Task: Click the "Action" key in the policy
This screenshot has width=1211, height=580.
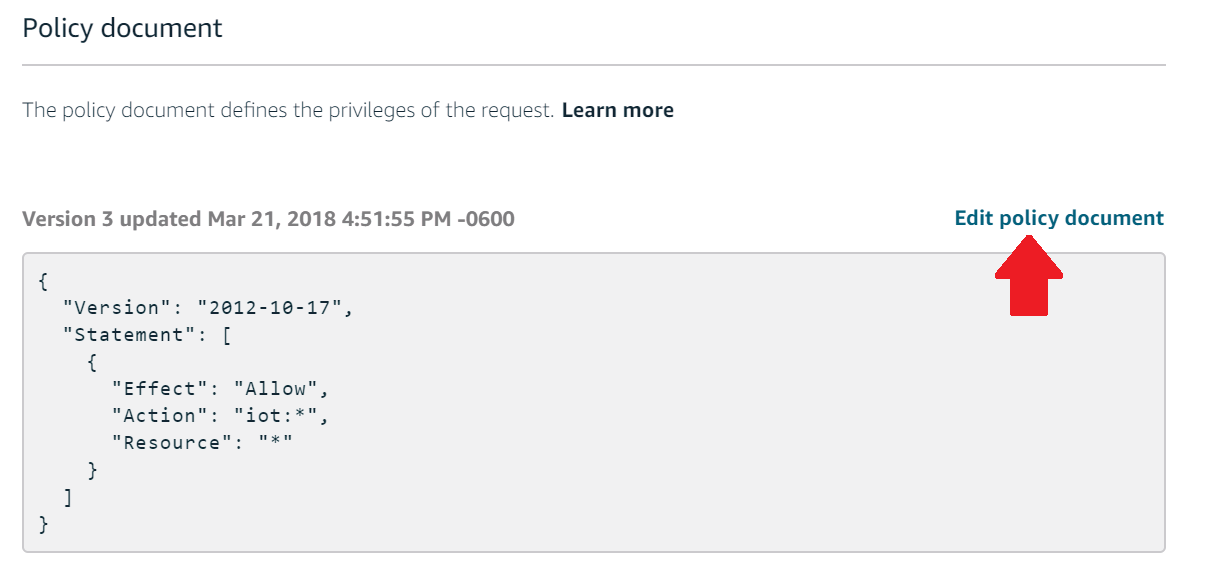Action: [160, 416]
